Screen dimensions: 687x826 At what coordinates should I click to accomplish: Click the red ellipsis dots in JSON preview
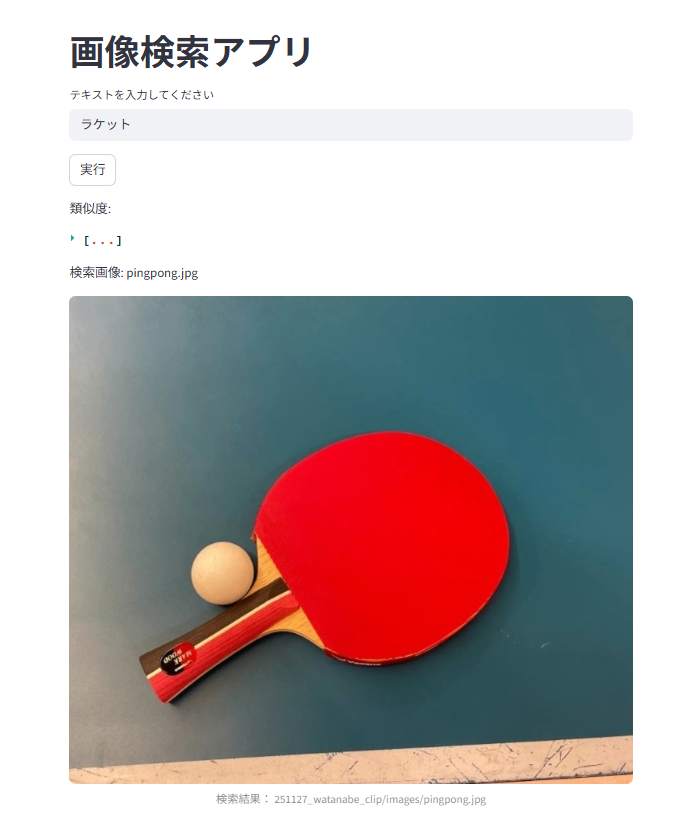click(103, 243)
